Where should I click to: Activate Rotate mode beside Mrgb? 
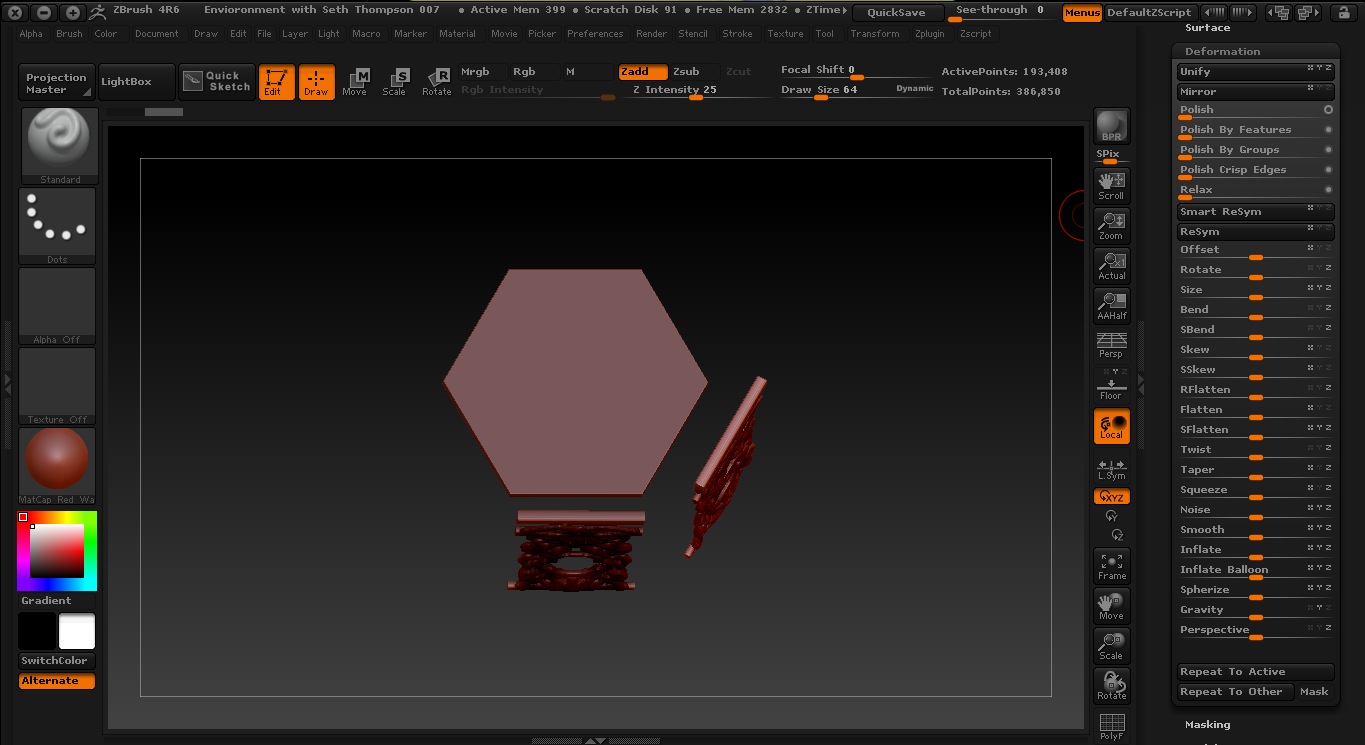click(x=437, y=82)
